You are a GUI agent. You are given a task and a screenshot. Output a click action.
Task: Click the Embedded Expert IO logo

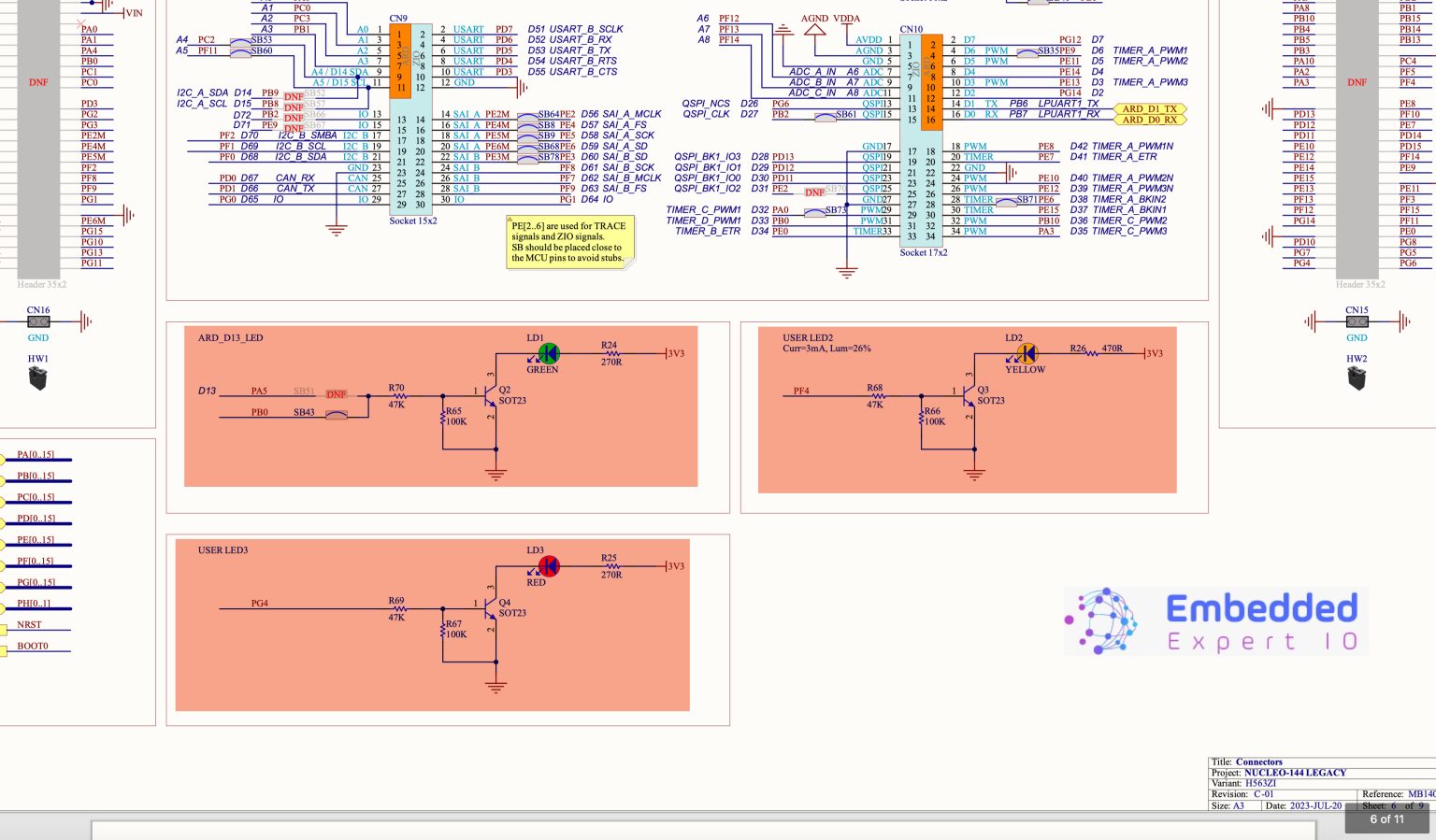tap(1214, 620)
